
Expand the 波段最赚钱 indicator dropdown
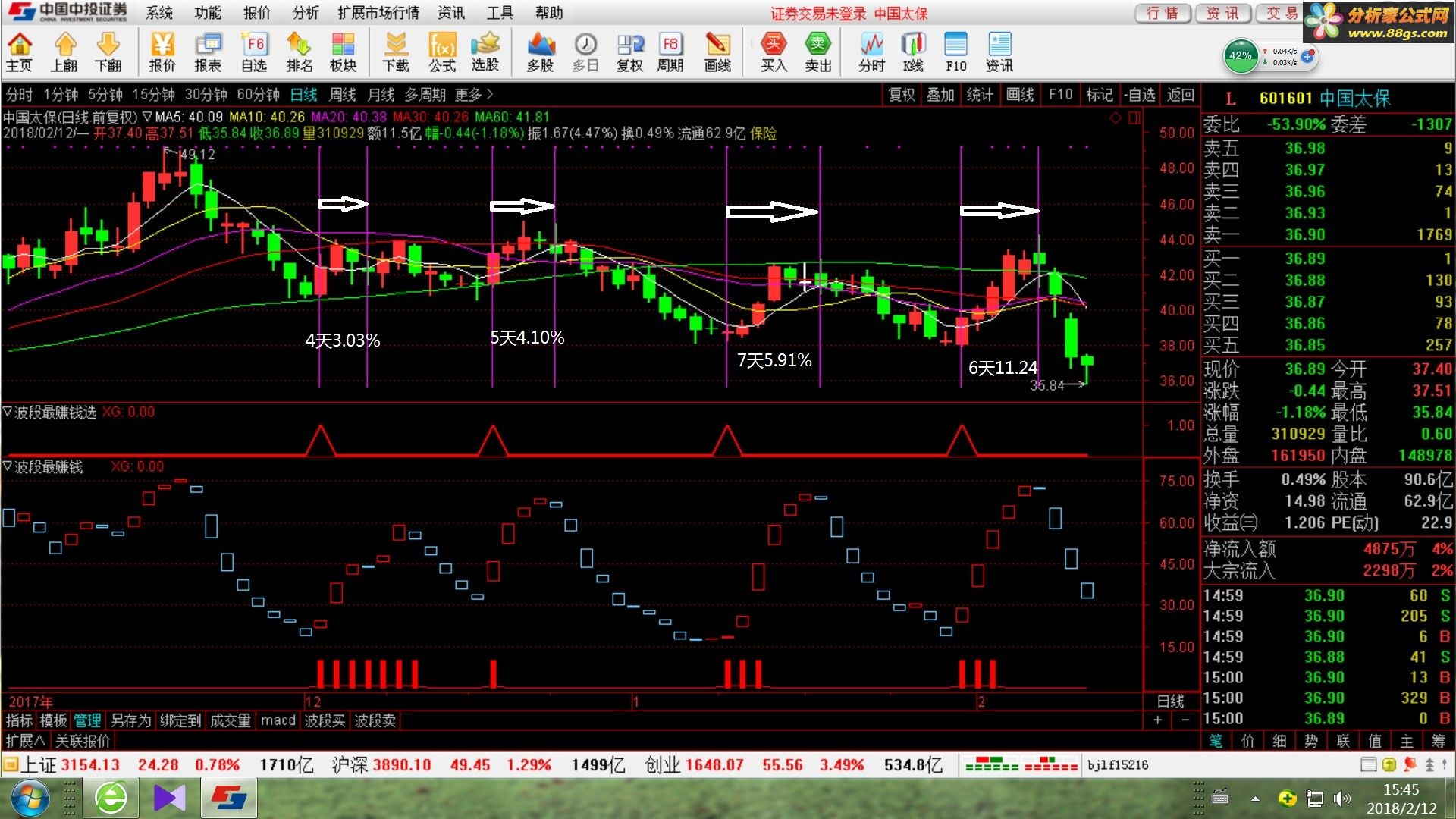click(x=8, y=466)
